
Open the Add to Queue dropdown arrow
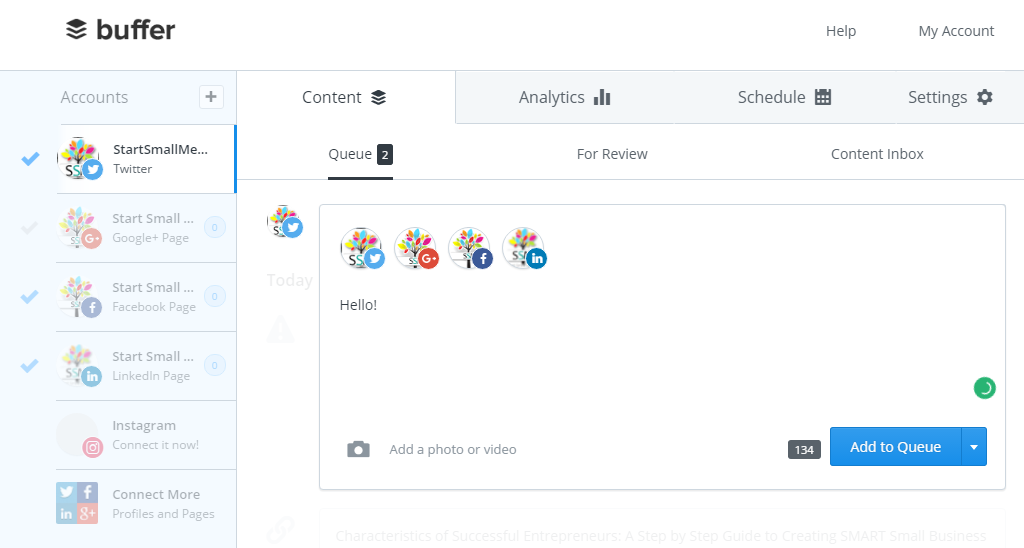tap(974, 447)
